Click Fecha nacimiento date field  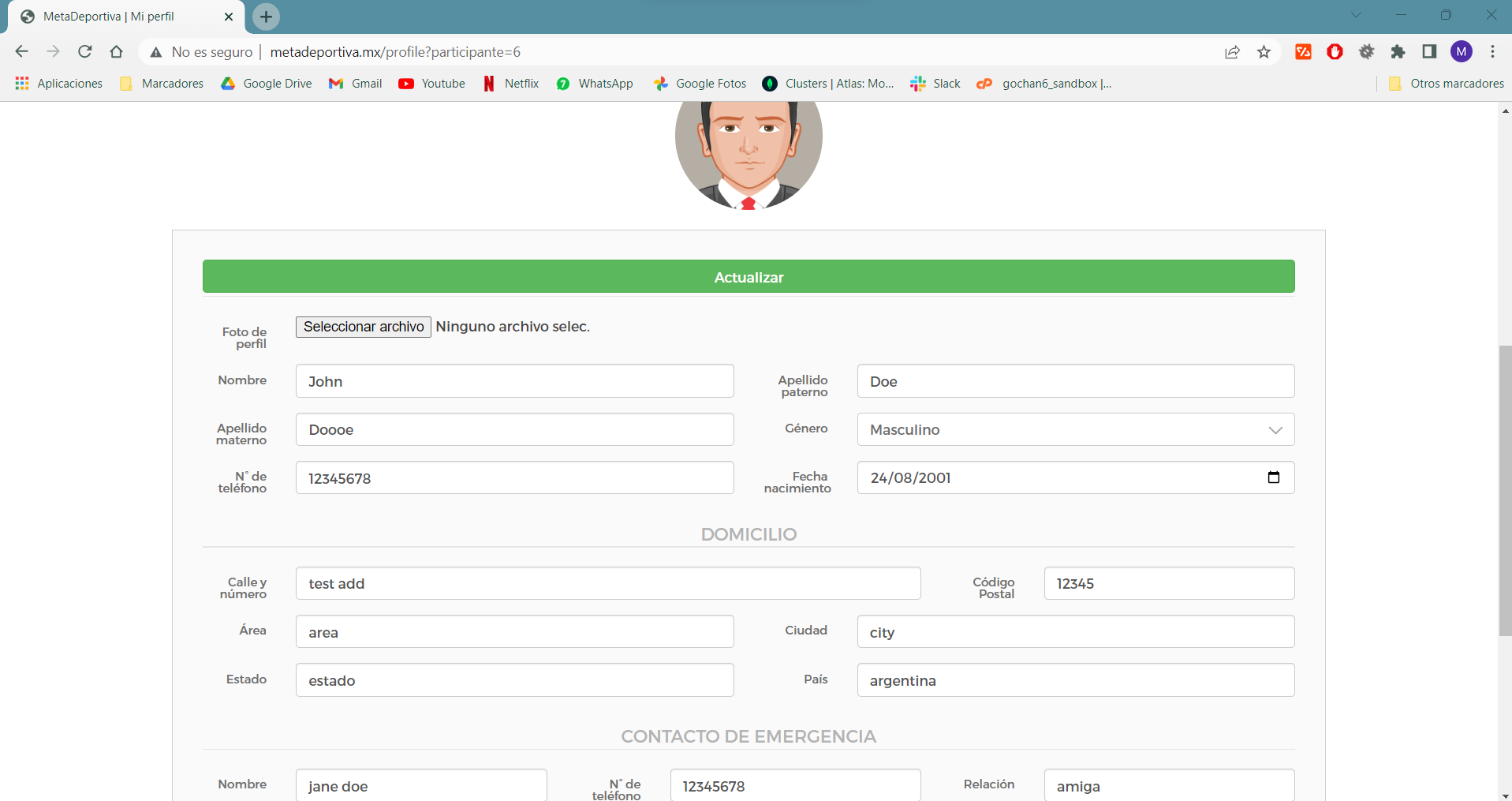pyautogui.click(x=1076, y=478)
